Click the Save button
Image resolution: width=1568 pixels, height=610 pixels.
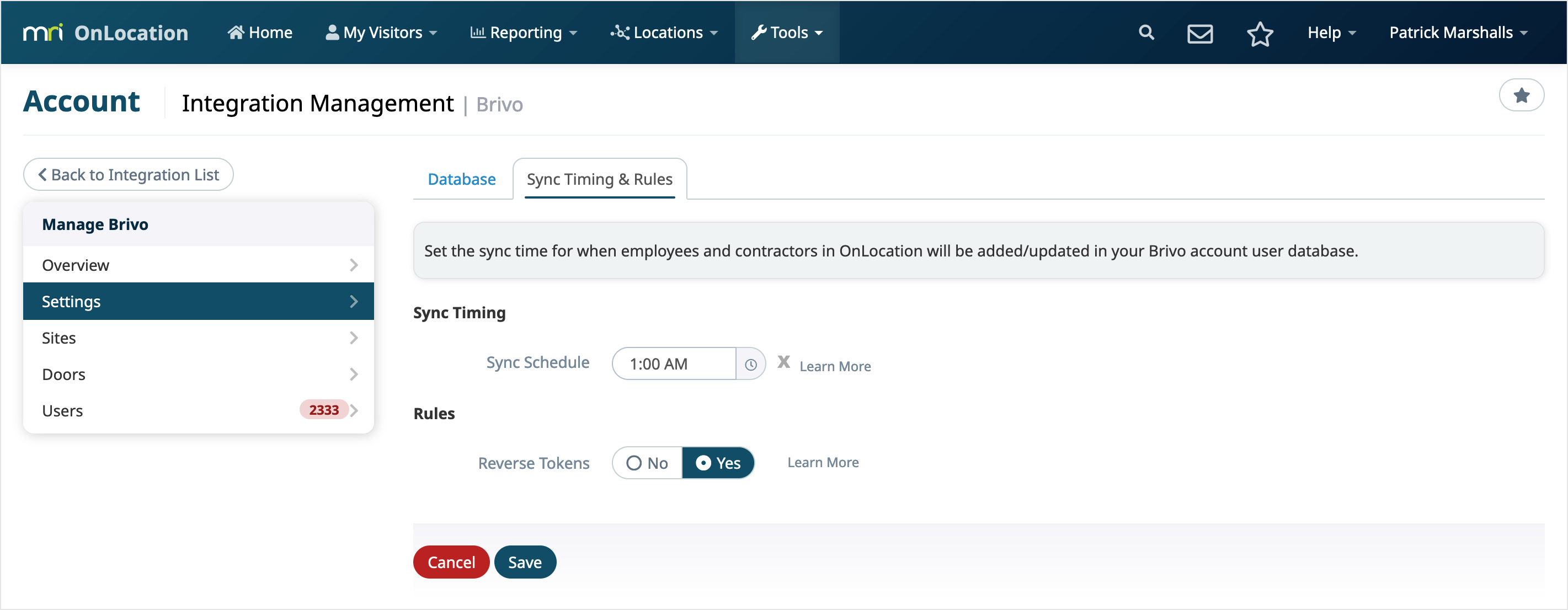[x=525, y=562]
